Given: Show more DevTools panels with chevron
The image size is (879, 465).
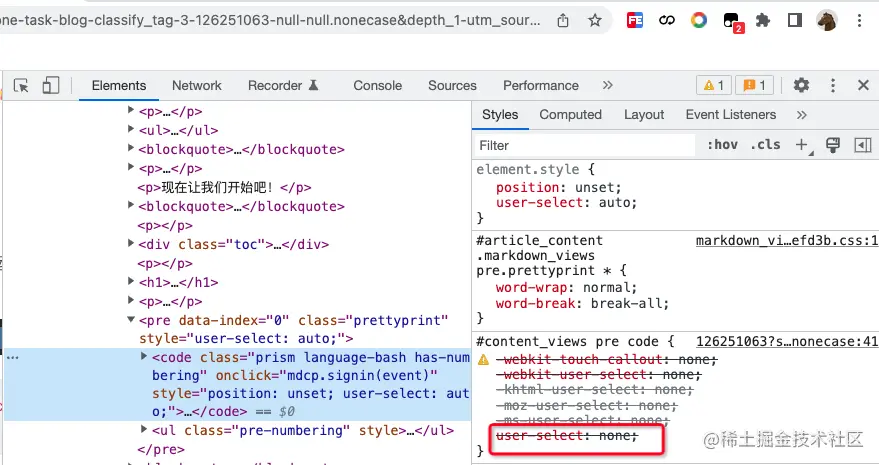Looking at the screenshot, I should (x=608, y=85).
